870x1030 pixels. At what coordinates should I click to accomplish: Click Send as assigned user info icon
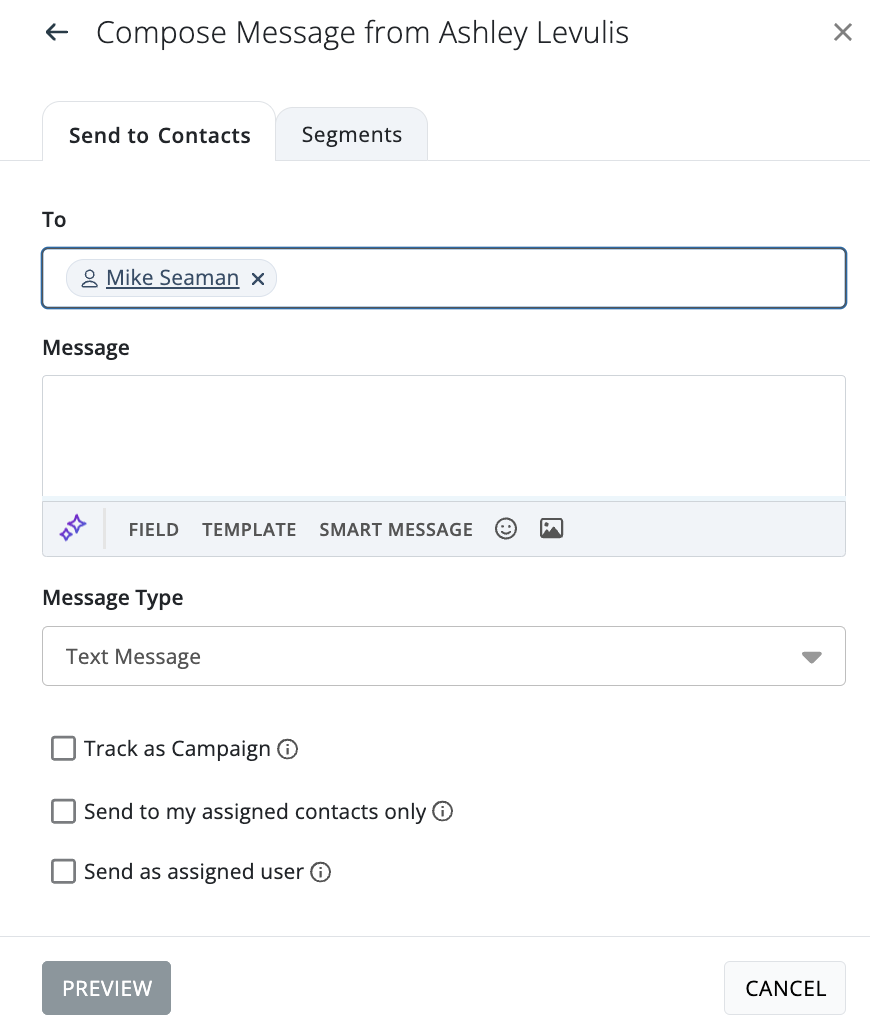coord(321,873)
